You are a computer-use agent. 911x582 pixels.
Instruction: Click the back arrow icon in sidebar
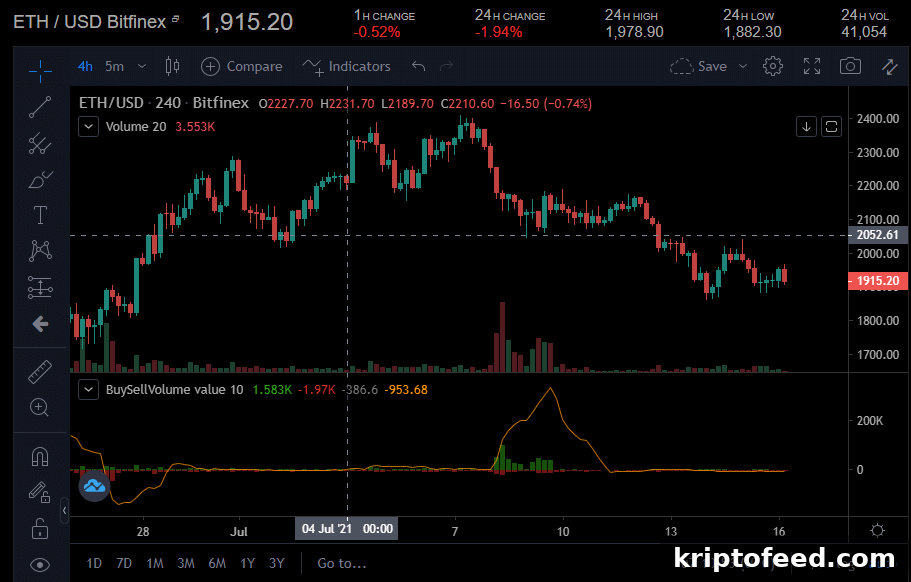[x=40, y=324]
